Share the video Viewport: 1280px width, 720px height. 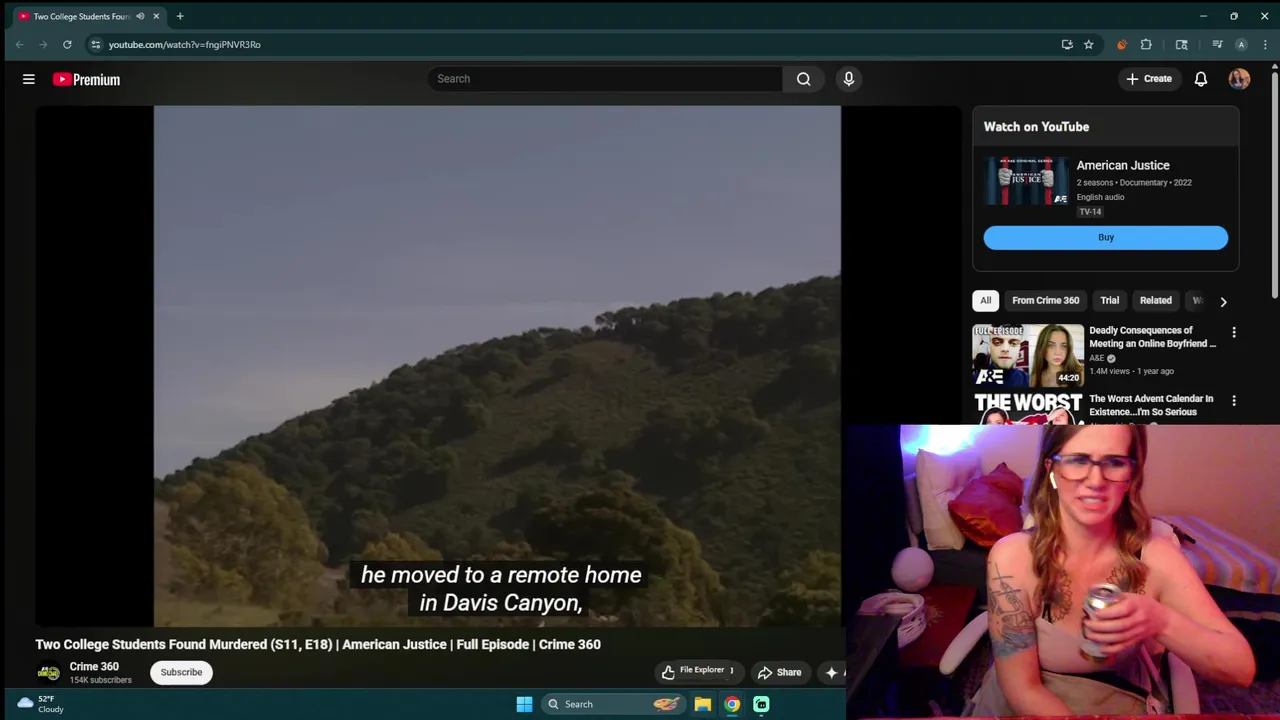tap(779, 672)
